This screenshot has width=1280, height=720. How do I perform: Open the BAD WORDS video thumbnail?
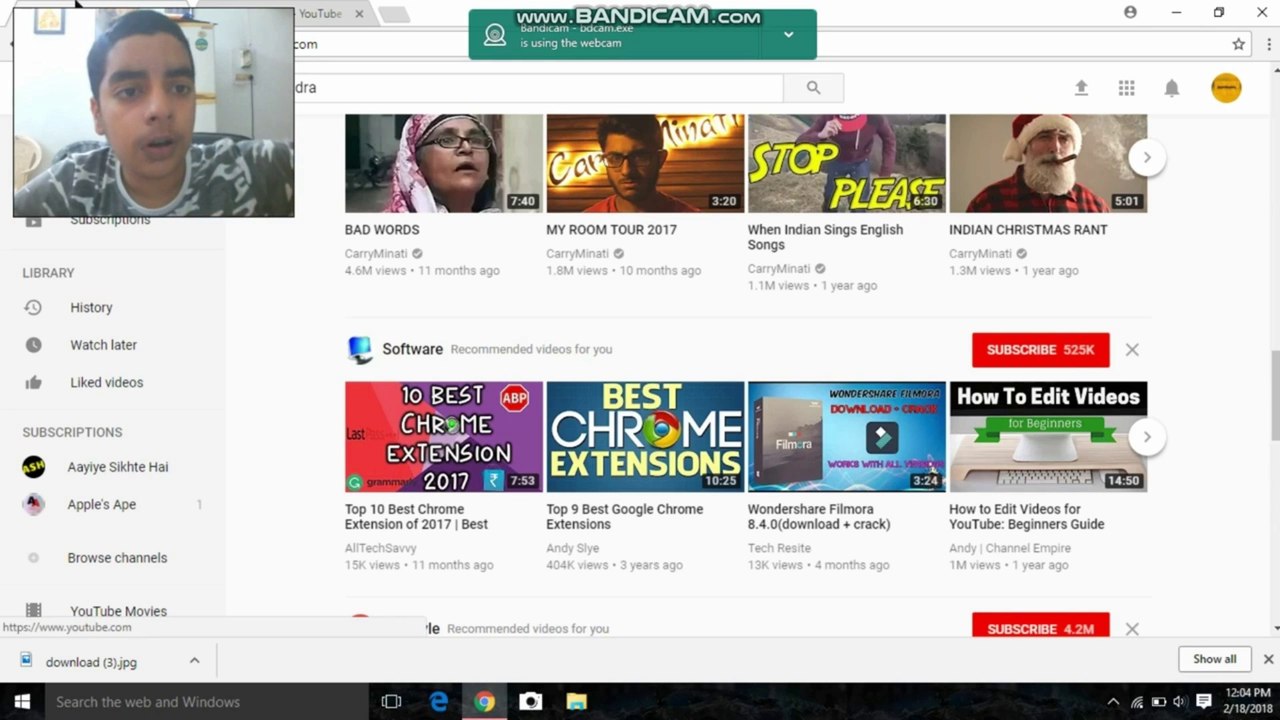(x=444, y=163)
